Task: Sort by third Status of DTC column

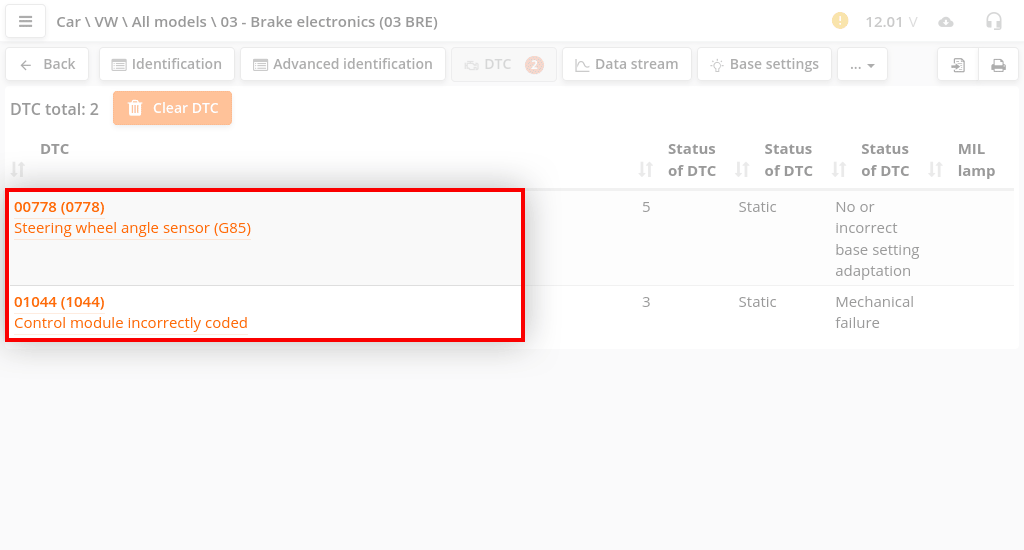Action: [838, 170]
